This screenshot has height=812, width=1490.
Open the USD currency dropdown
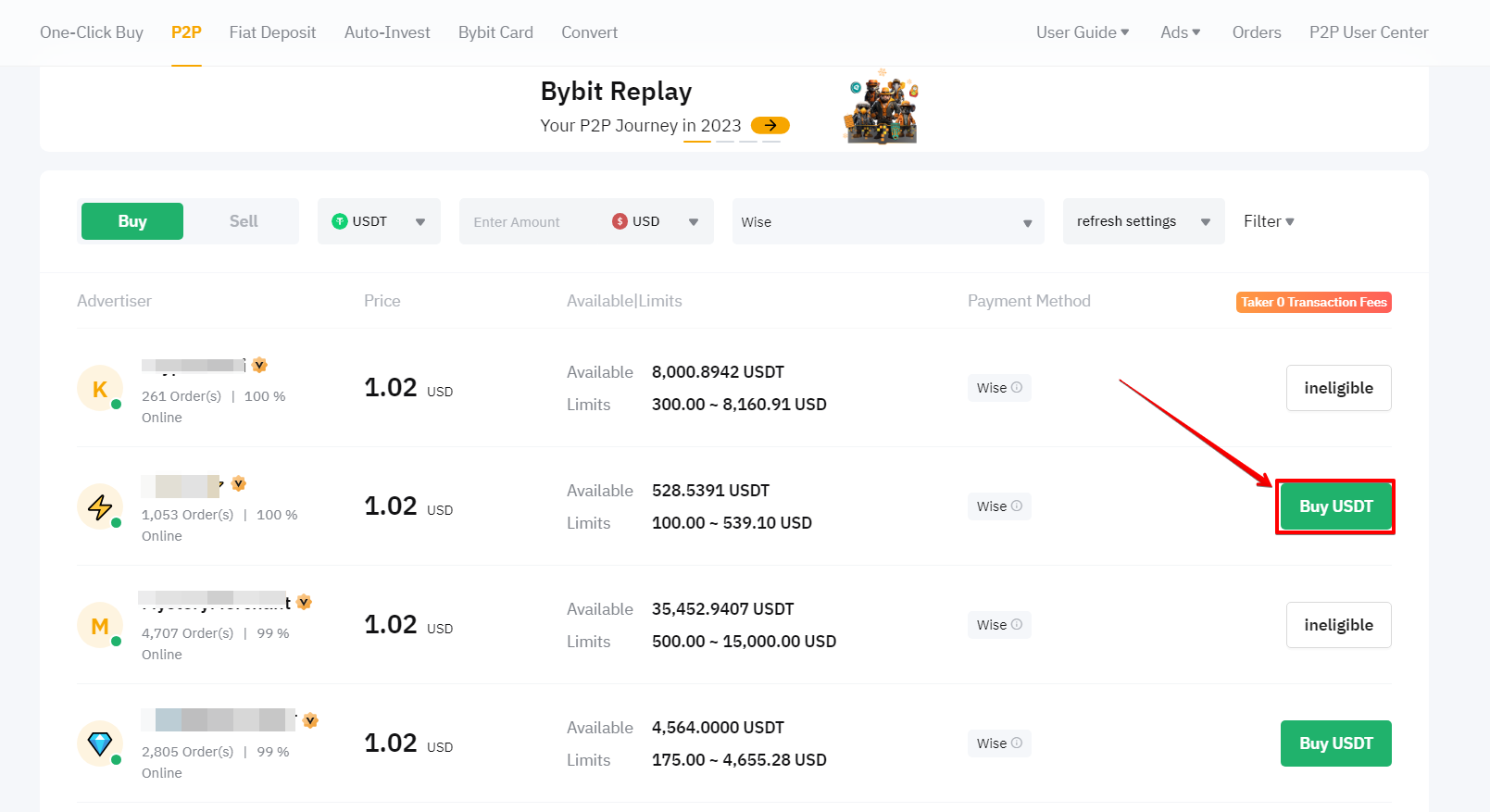coord(656,221)
